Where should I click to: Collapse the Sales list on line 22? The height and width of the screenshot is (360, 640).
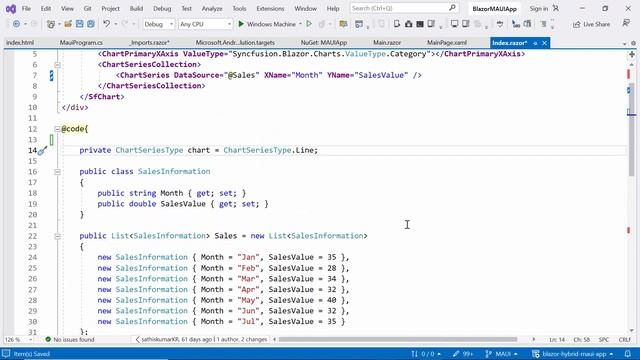pyautogui.click(x=57, y=236)
